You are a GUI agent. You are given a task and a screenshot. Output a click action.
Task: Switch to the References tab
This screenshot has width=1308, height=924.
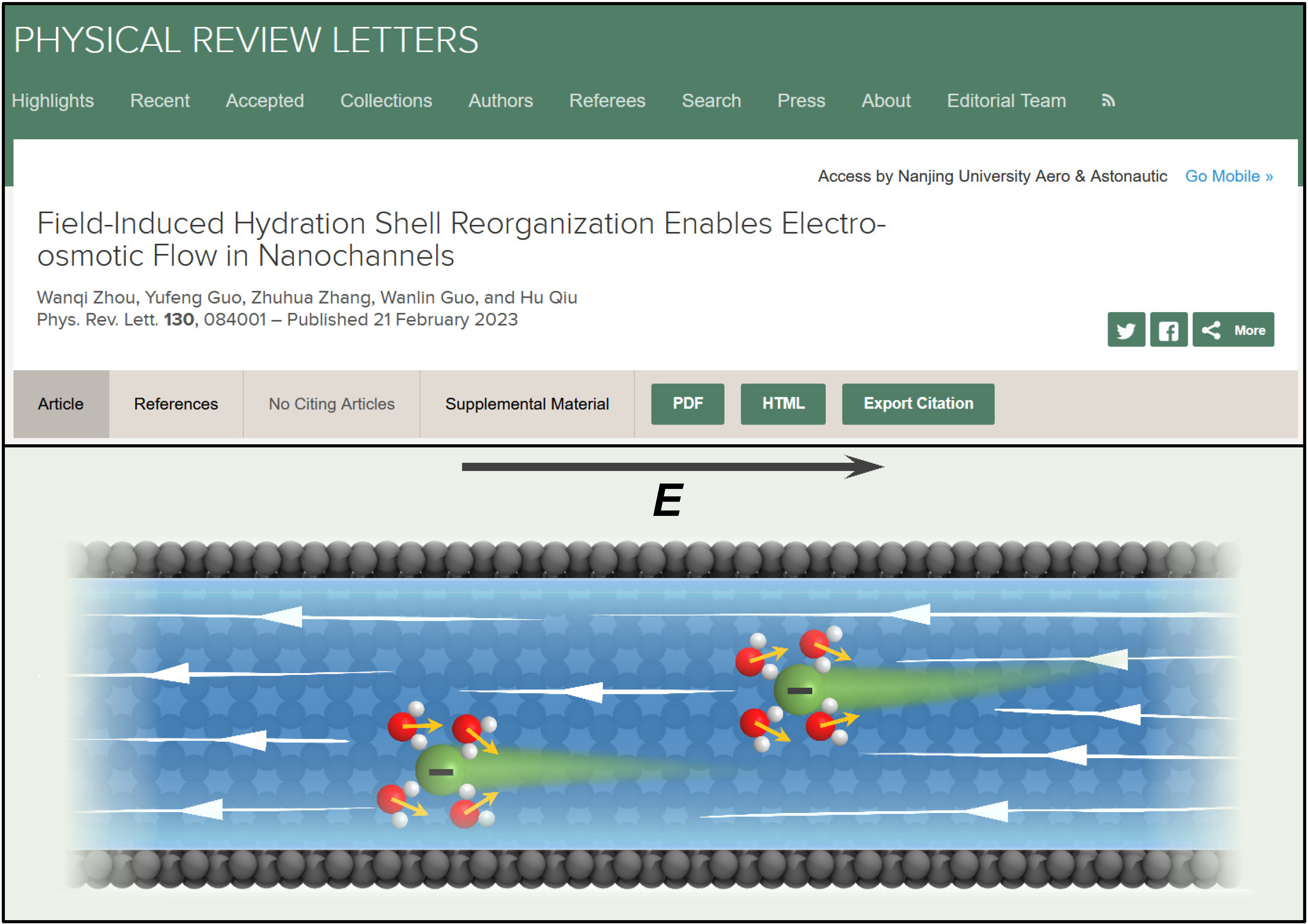[x=175, y=404]
